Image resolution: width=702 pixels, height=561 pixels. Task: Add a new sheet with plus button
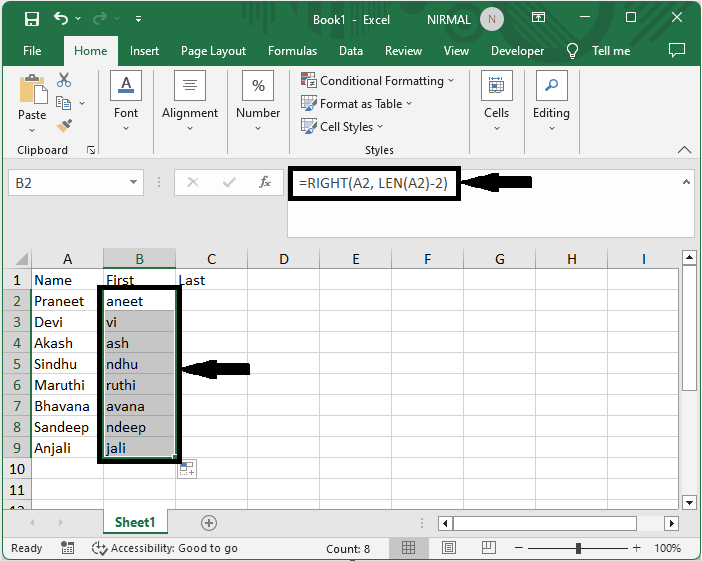click(209, 522)
